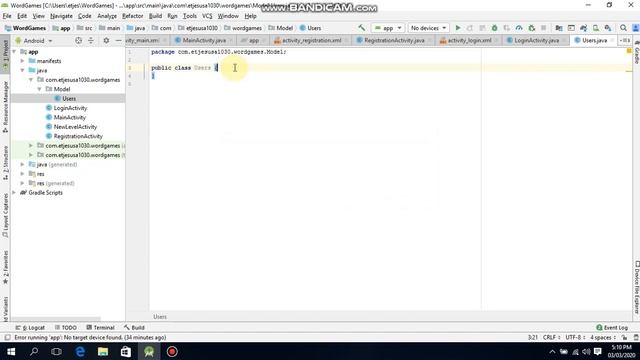Open the SDK Manager icon
The height and width of the screenshot is (360, 640).
coord(608,28)
